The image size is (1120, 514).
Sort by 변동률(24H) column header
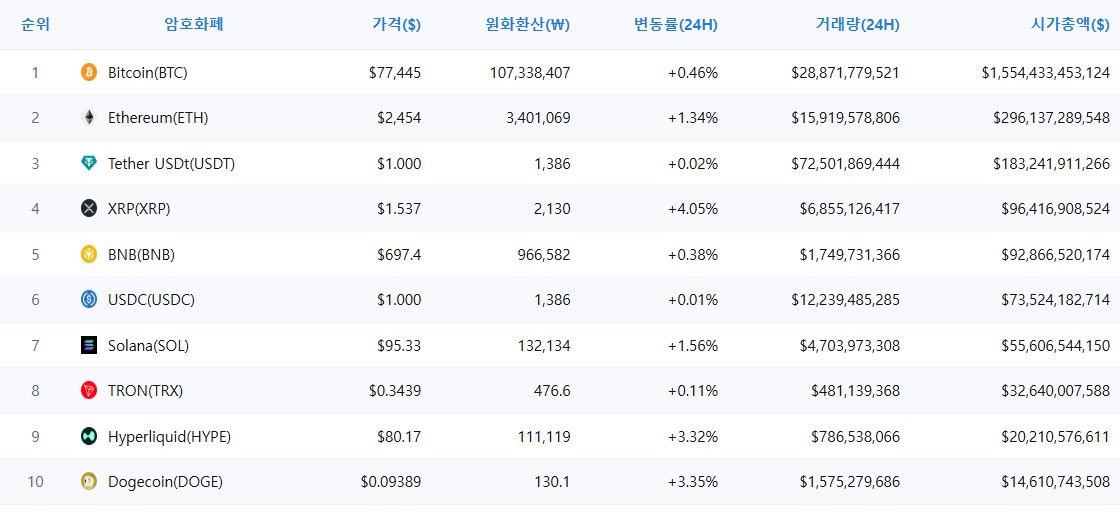point(676,25)
